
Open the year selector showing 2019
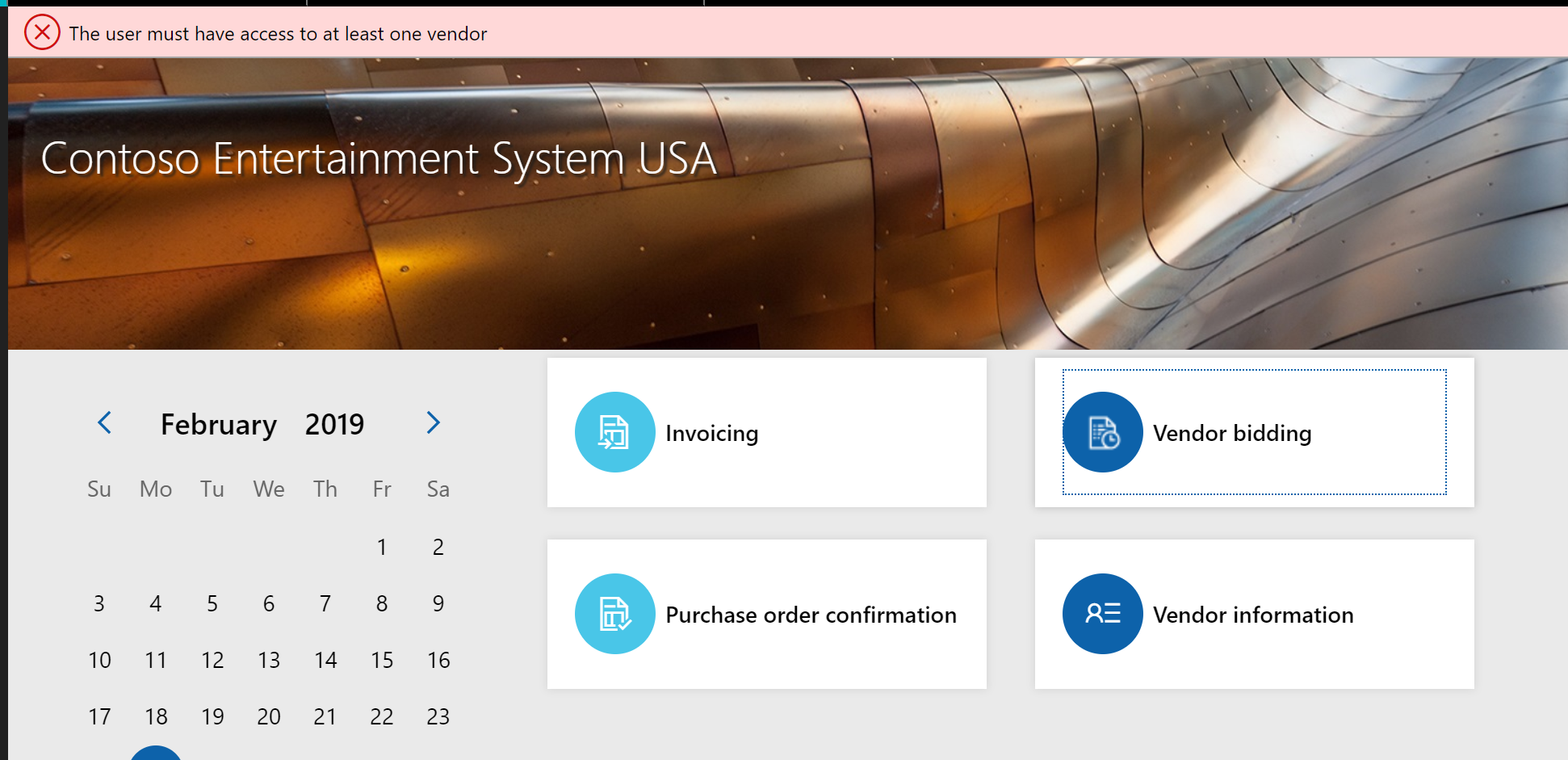pyautogui.click(x=334, y=425)
